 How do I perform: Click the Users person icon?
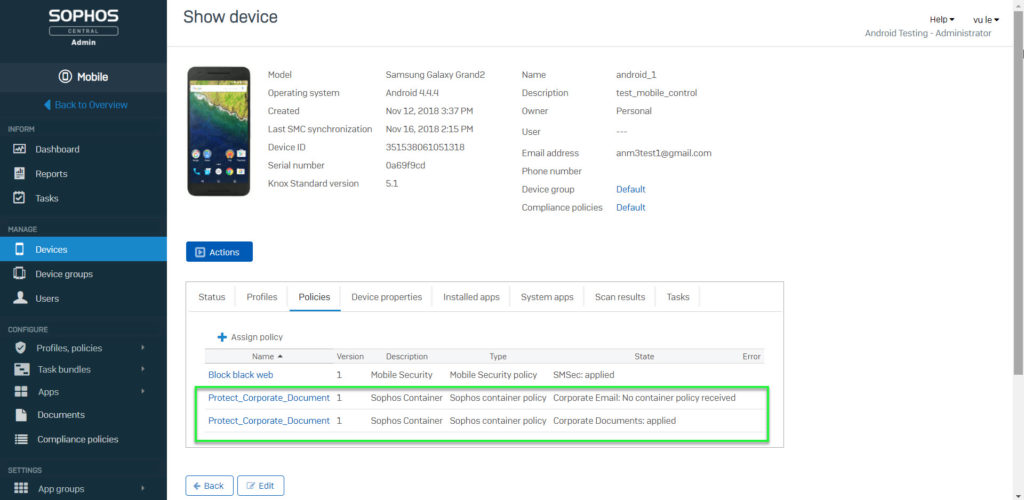[20, 298]
